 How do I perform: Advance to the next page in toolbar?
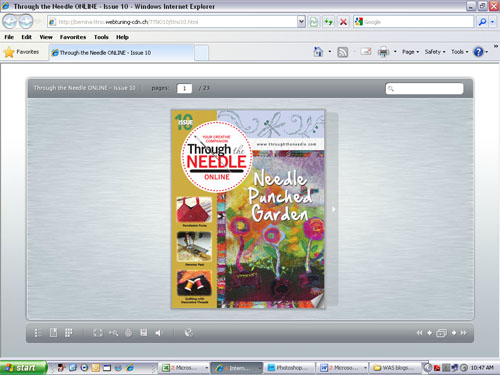pyautogui.click(x=454, y=333)
